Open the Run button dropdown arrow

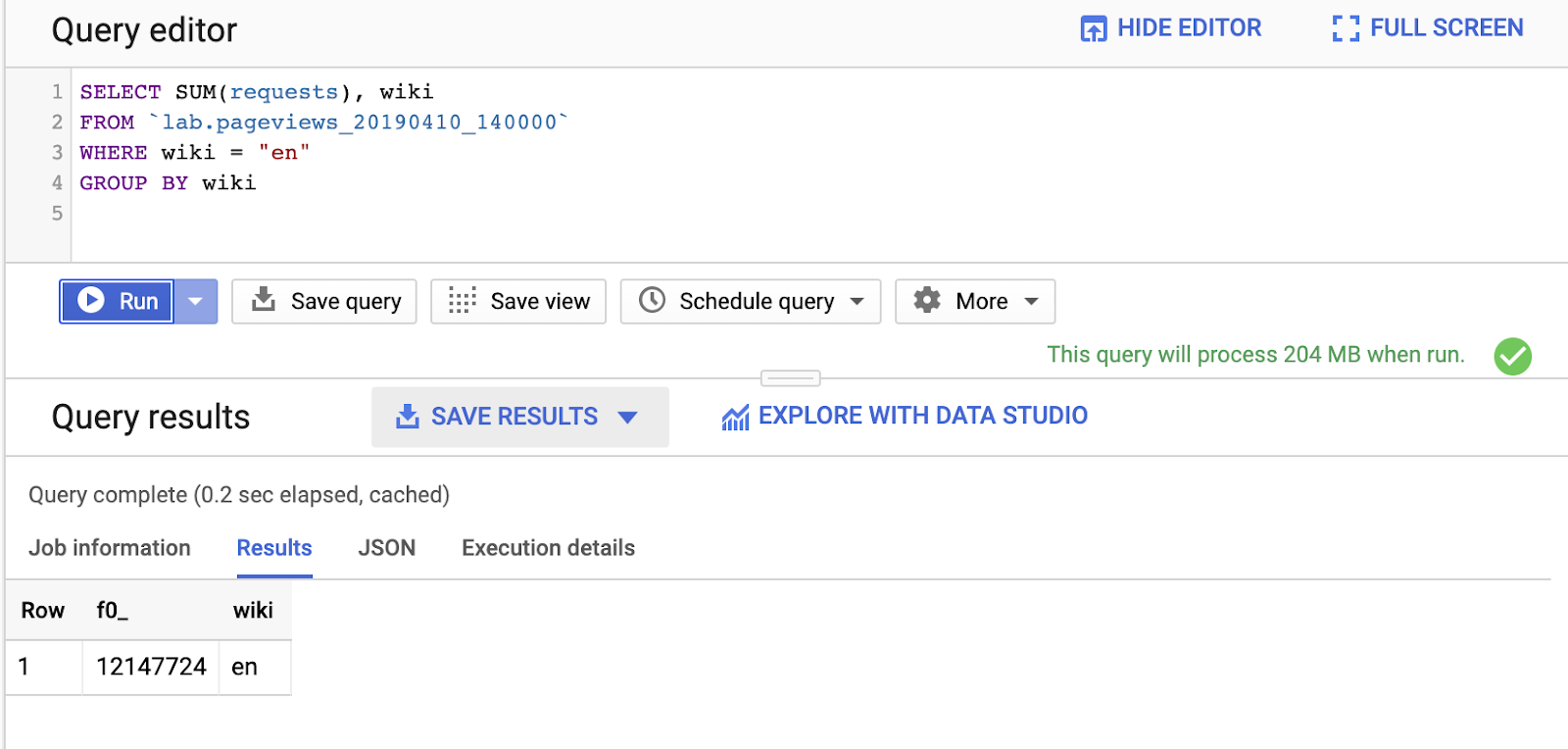(x=196, y=301)
